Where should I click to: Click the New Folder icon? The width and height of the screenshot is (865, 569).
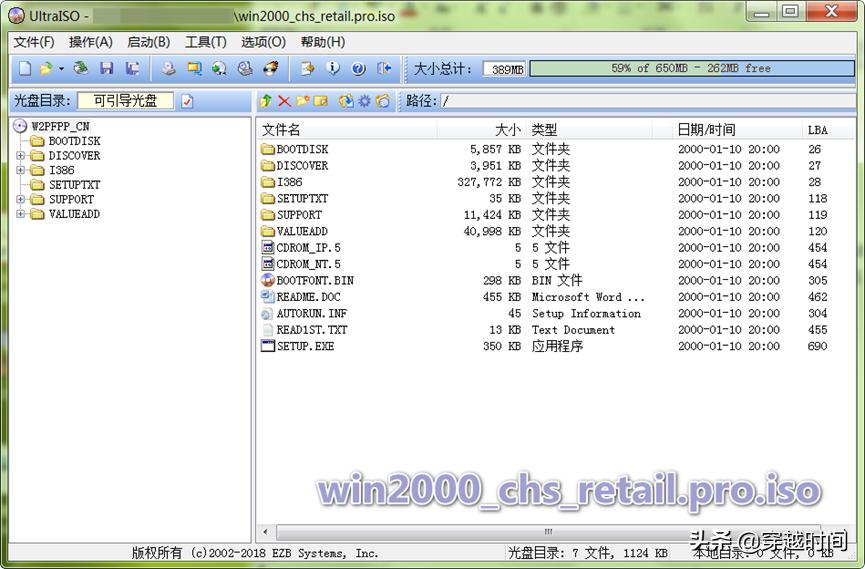pos(303,101)
